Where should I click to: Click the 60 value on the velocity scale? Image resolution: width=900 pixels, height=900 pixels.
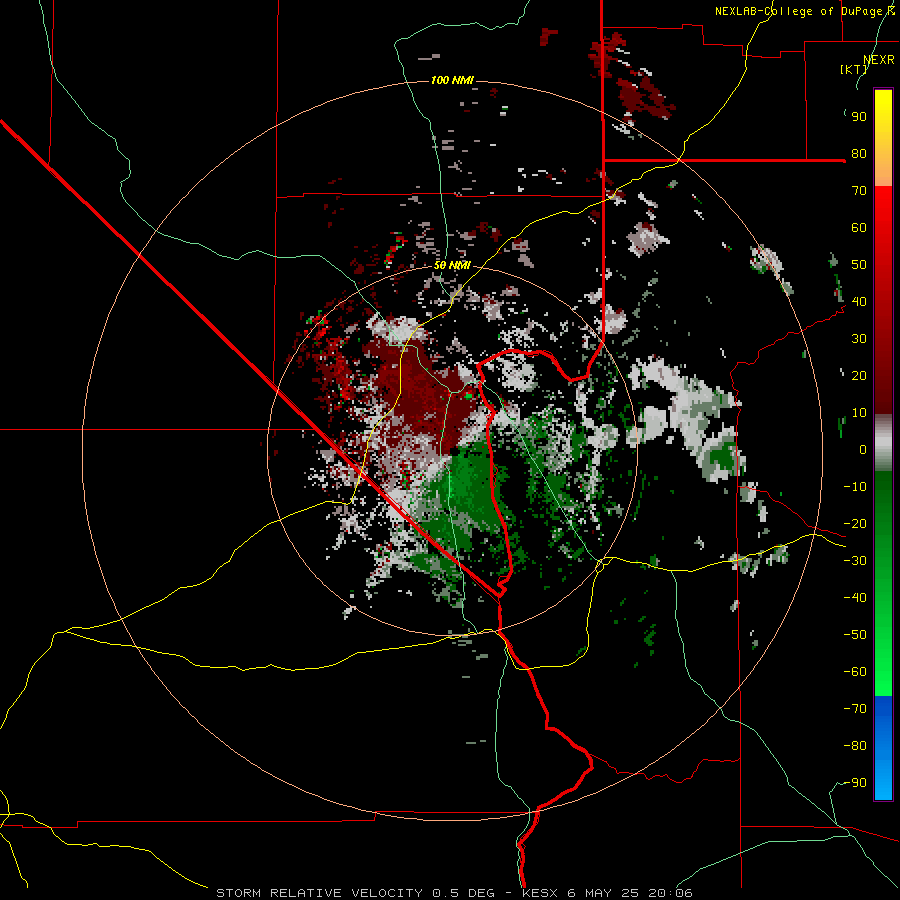pos(859,227)
